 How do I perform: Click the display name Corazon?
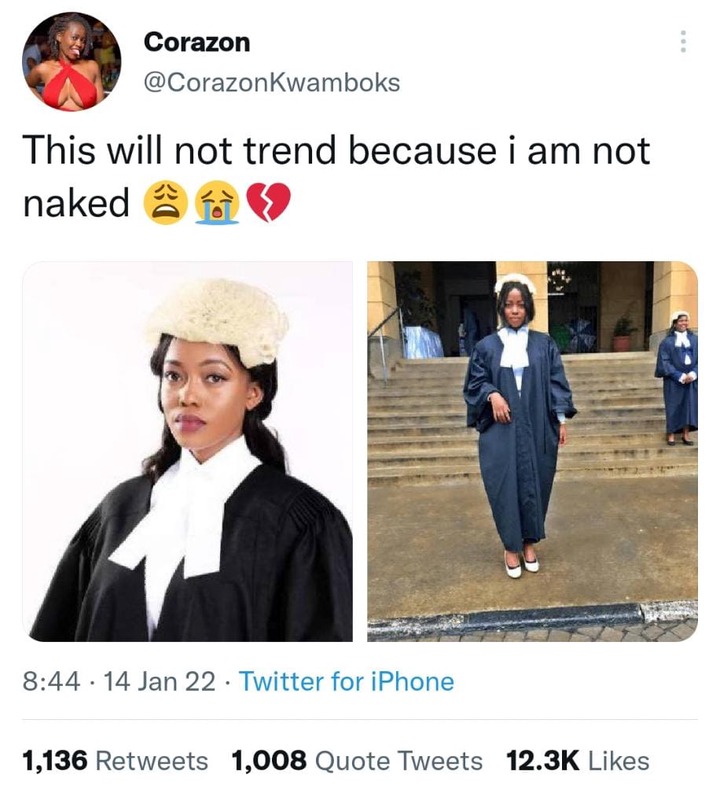pos(197,42)
